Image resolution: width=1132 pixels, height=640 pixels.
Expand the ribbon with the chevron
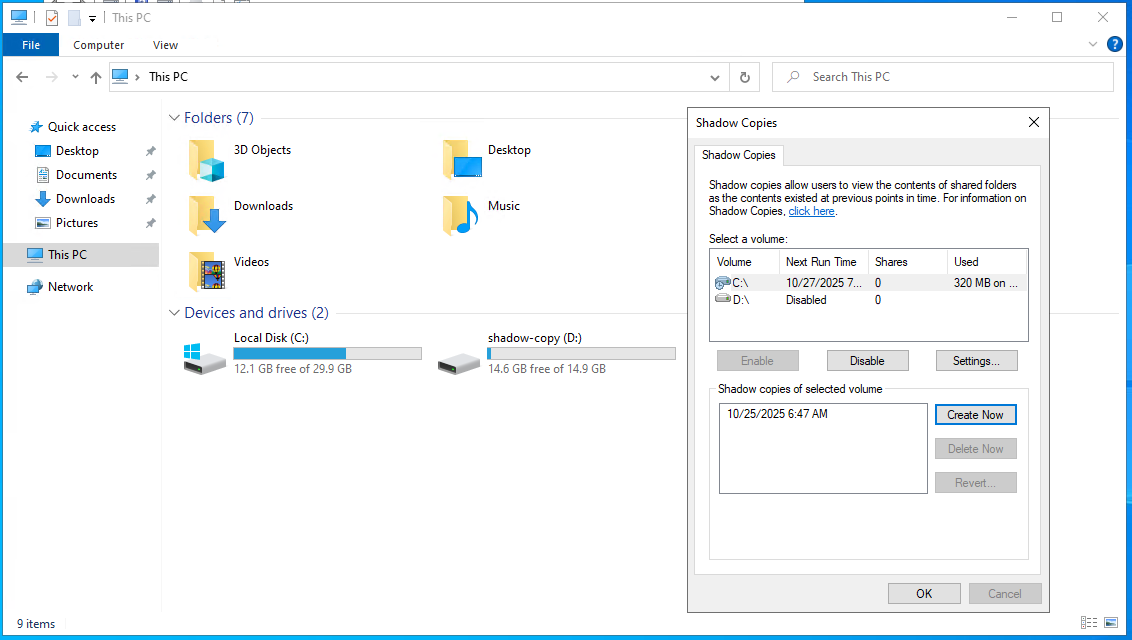pos(1092,44)
